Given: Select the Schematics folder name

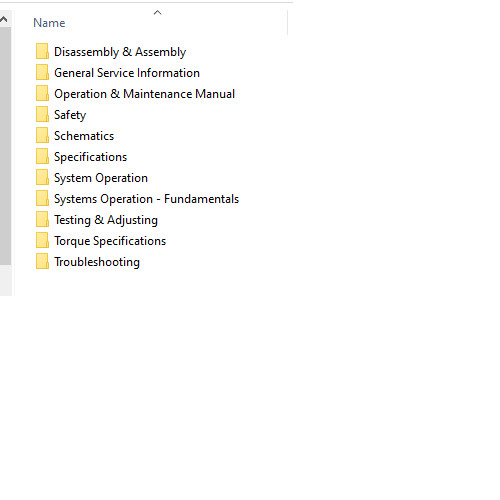Looking at the screenshot, I should (x=84, y=136).
